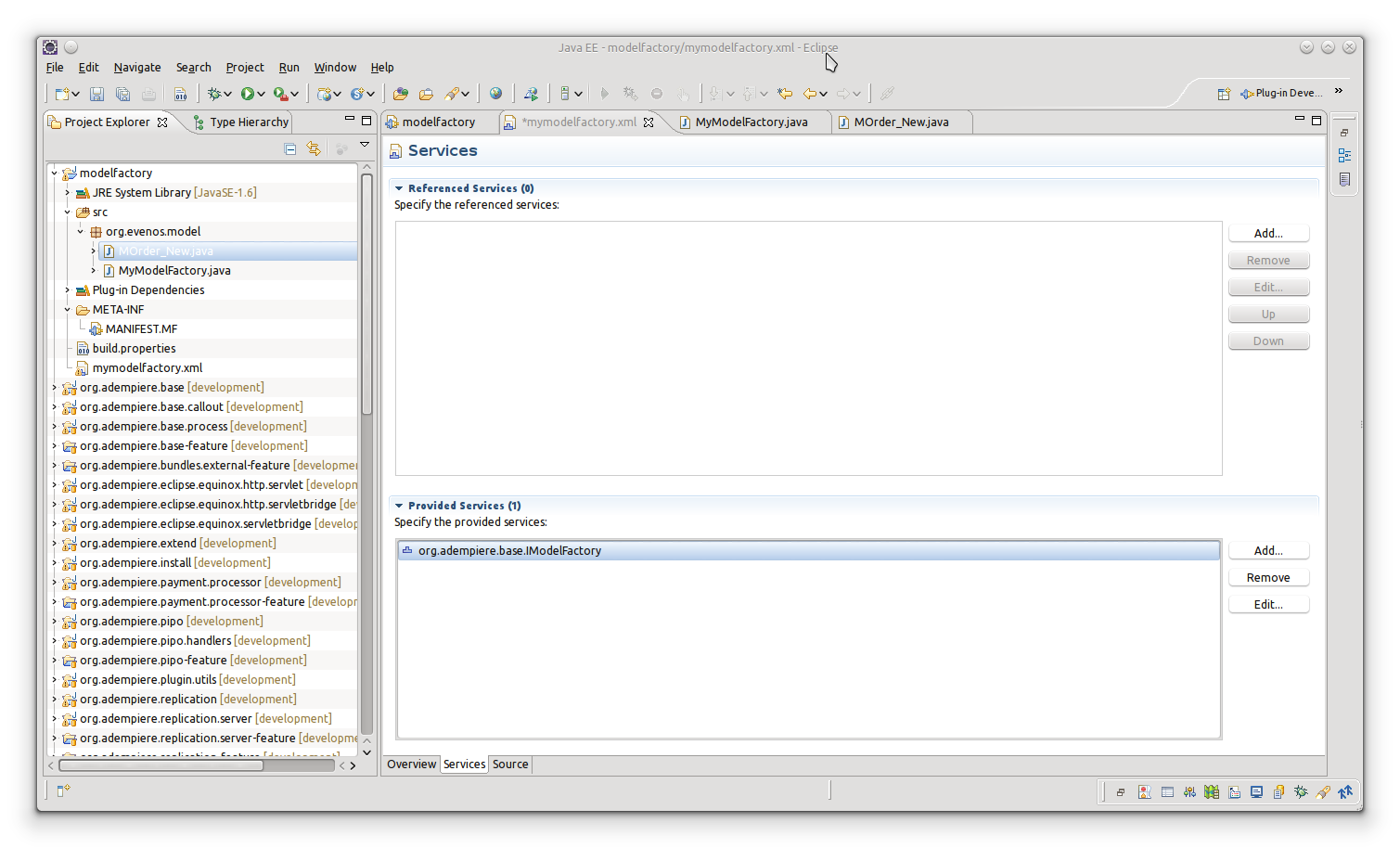Open the Project Explorer view menu dropdown
This screenshot has width=1400, height=848.
point(365,145)
